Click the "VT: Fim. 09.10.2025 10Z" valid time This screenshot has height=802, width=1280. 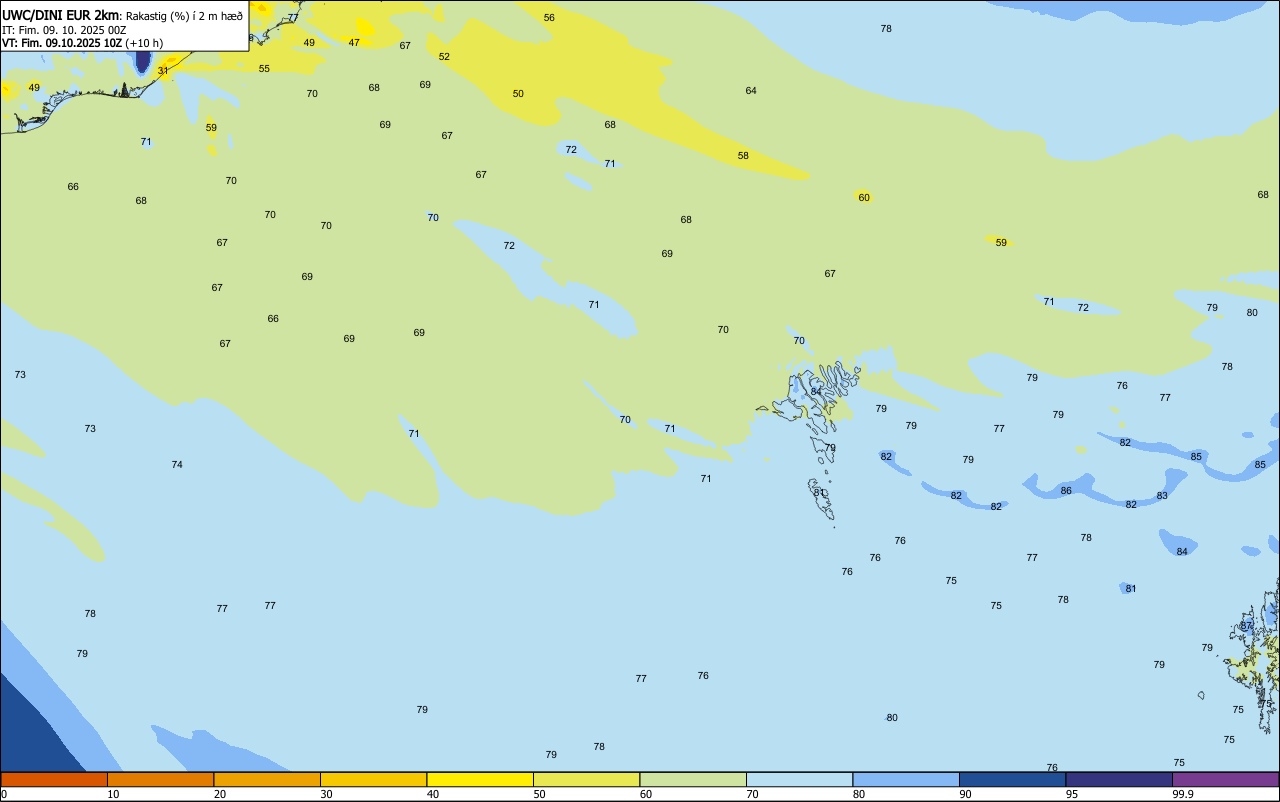62,43
